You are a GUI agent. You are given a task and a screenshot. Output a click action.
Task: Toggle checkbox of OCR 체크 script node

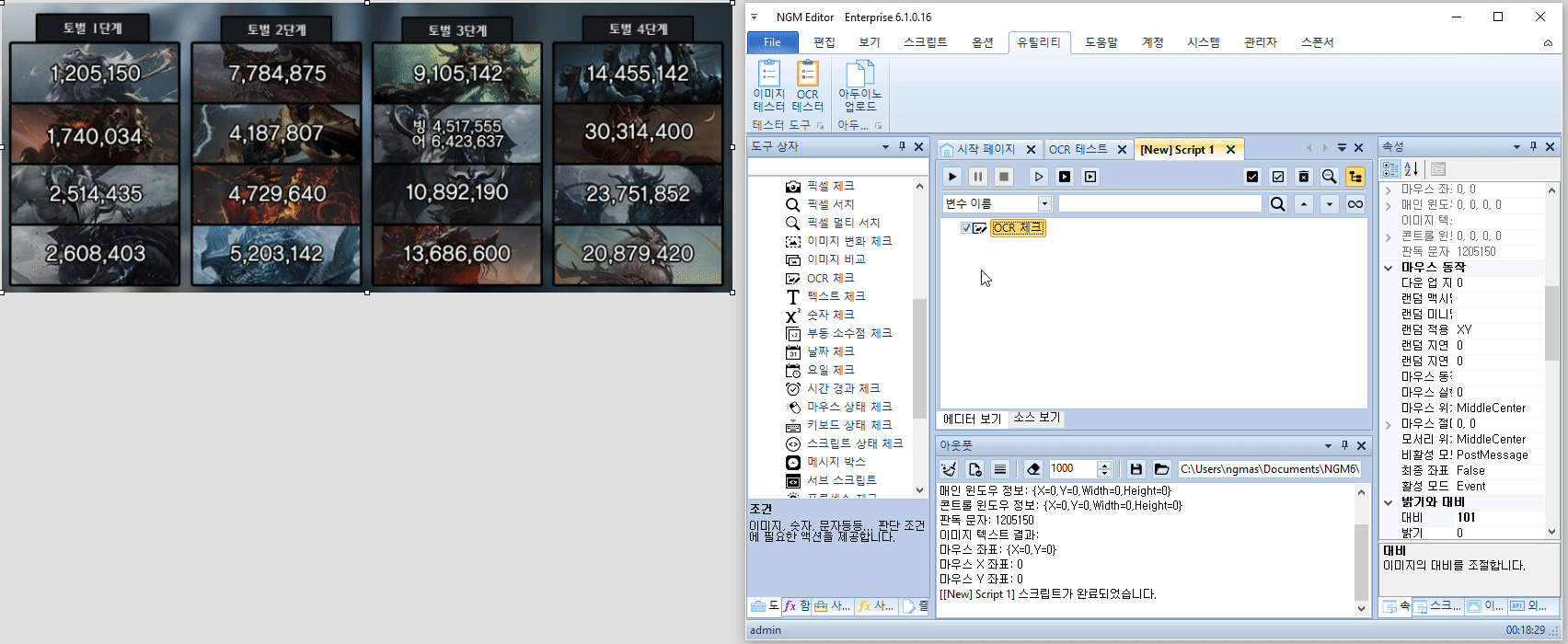965,228
